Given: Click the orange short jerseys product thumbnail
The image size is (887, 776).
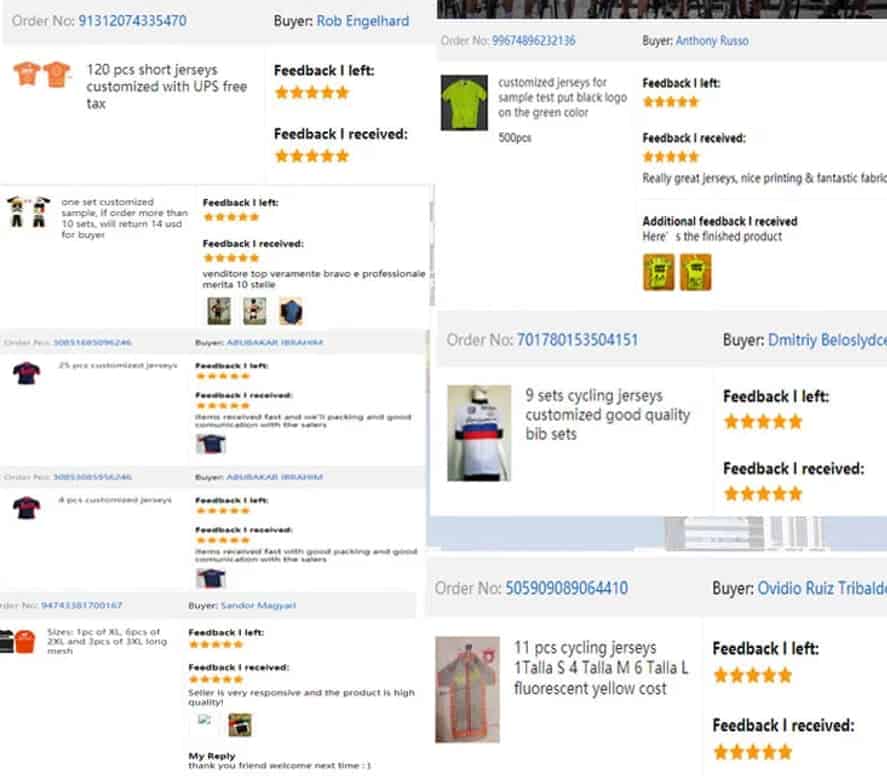Looking at the screenshot, I should pyautogui.click(x=42, y=74).
